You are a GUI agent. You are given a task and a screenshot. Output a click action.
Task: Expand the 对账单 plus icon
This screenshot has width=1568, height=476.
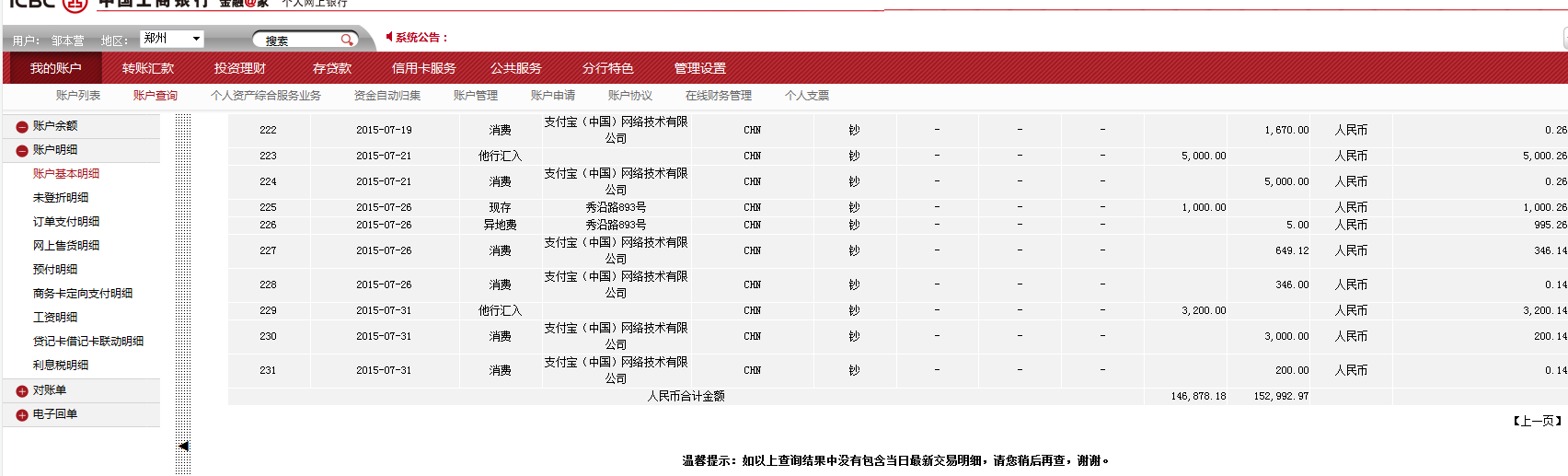tap(22, 392)
